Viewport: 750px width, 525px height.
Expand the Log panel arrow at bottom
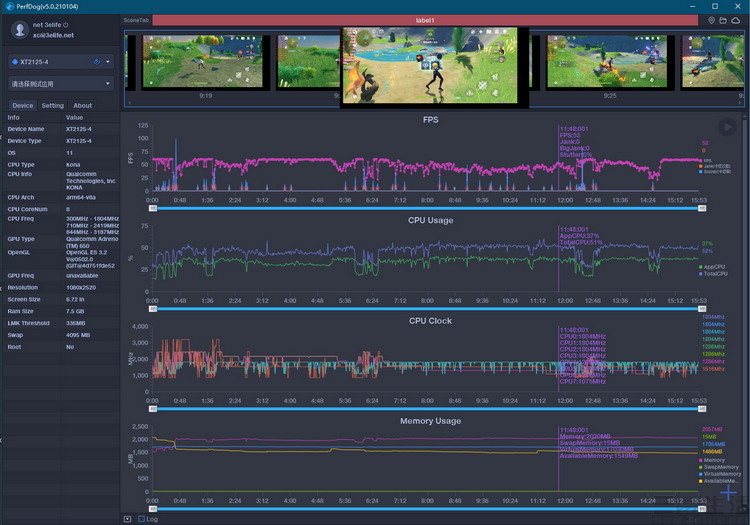(127, 519)
